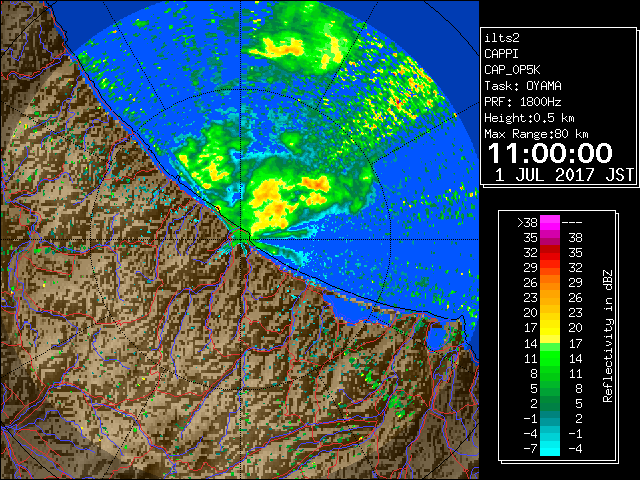The height and width of the screenshot is (480, 640).
Task: Pick the cyan -7 to -4 dBZ legend swatch
Action: pos(550,449)
